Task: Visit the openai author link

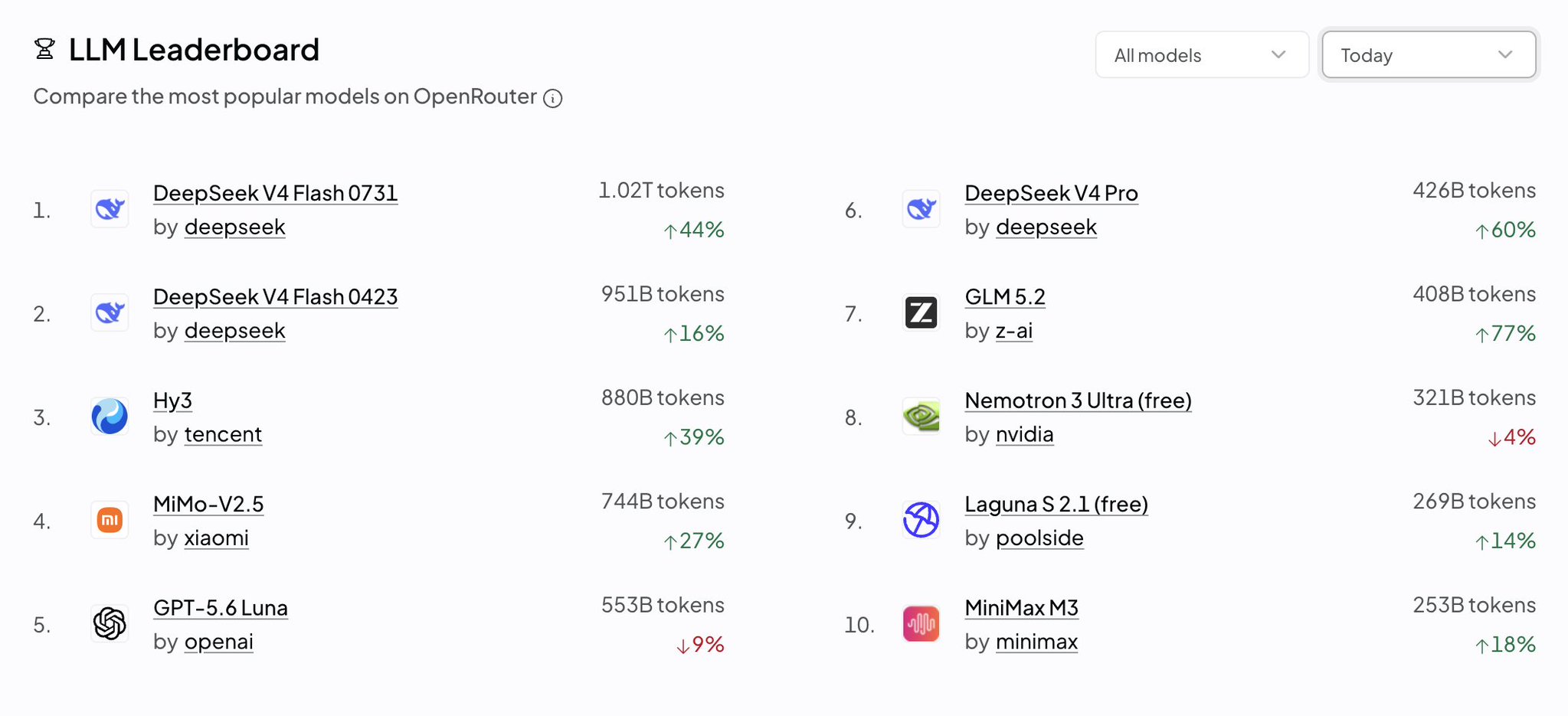Action: click(219, 642)
